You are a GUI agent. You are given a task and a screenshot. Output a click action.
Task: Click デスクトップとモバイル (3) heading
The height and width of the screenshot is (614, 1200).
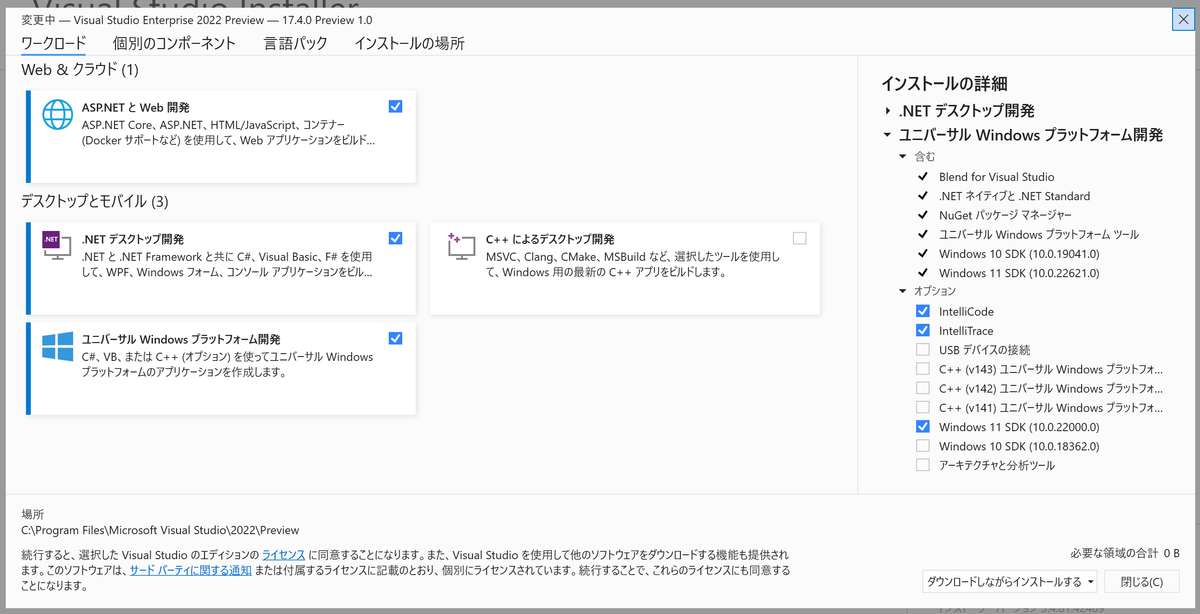click(95, 201)
